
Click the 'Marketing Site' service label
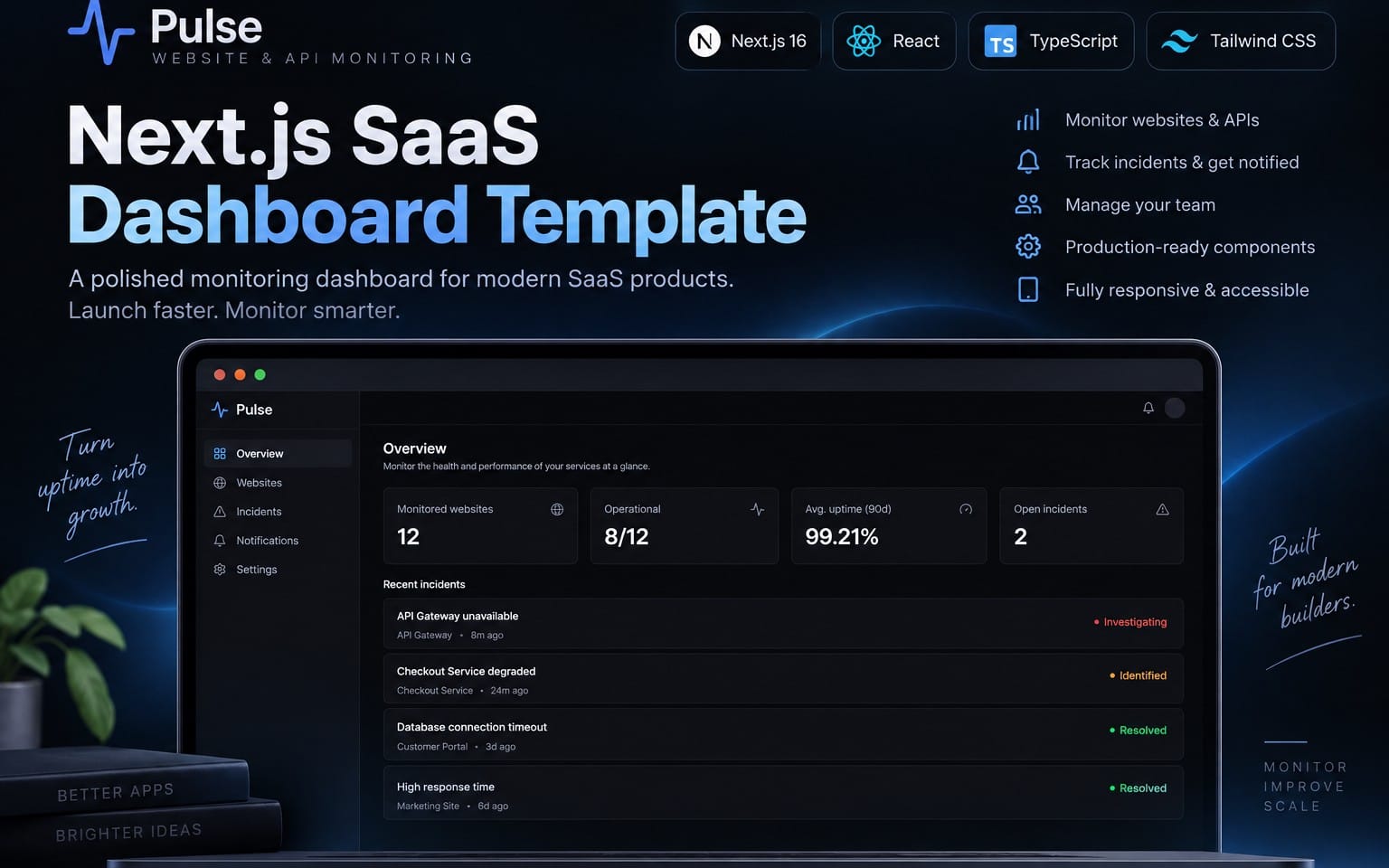click(428, 807)
